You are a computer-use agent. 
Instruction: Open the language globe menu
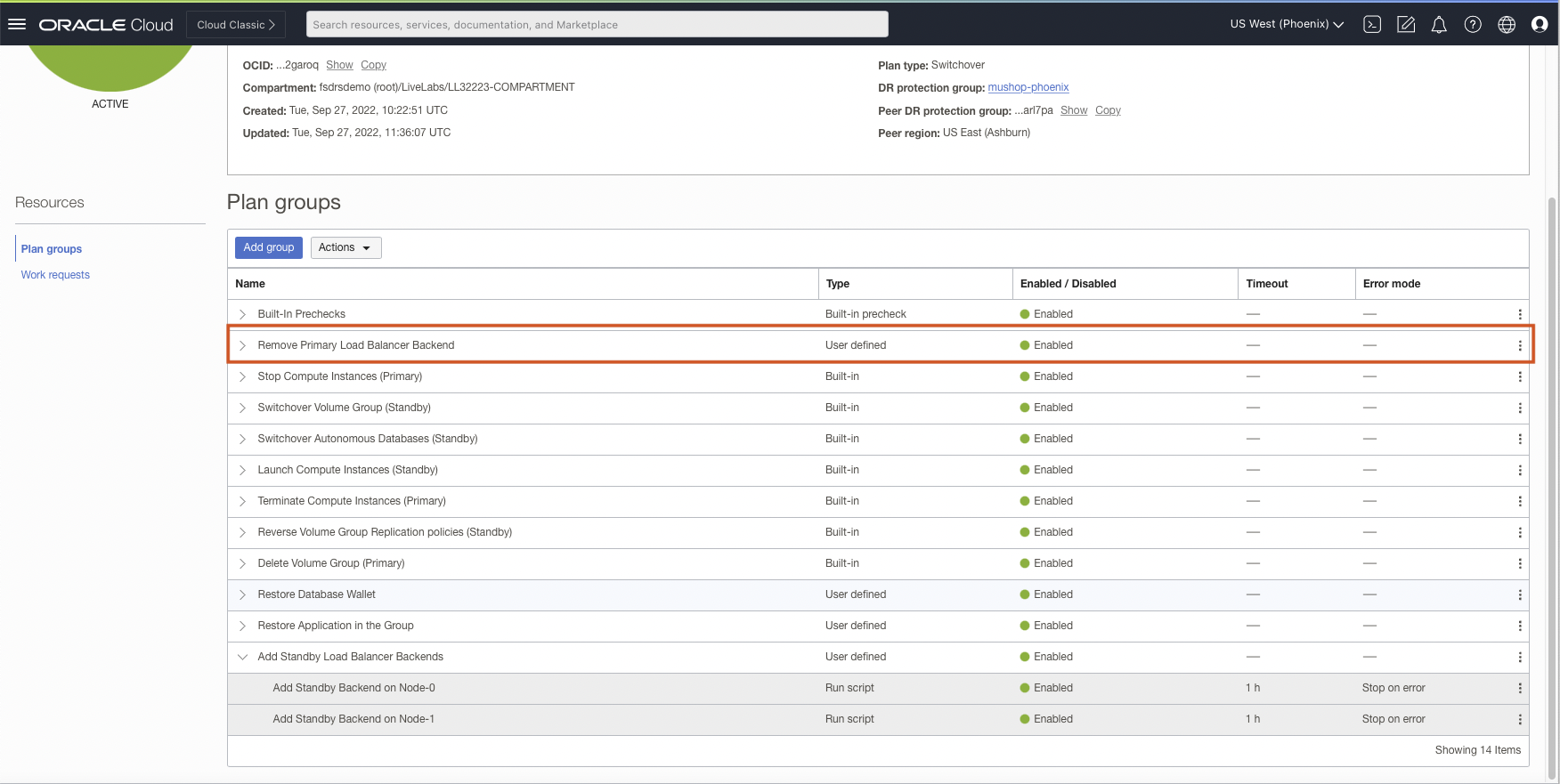pyautogui.click(x=1507, y=25)
